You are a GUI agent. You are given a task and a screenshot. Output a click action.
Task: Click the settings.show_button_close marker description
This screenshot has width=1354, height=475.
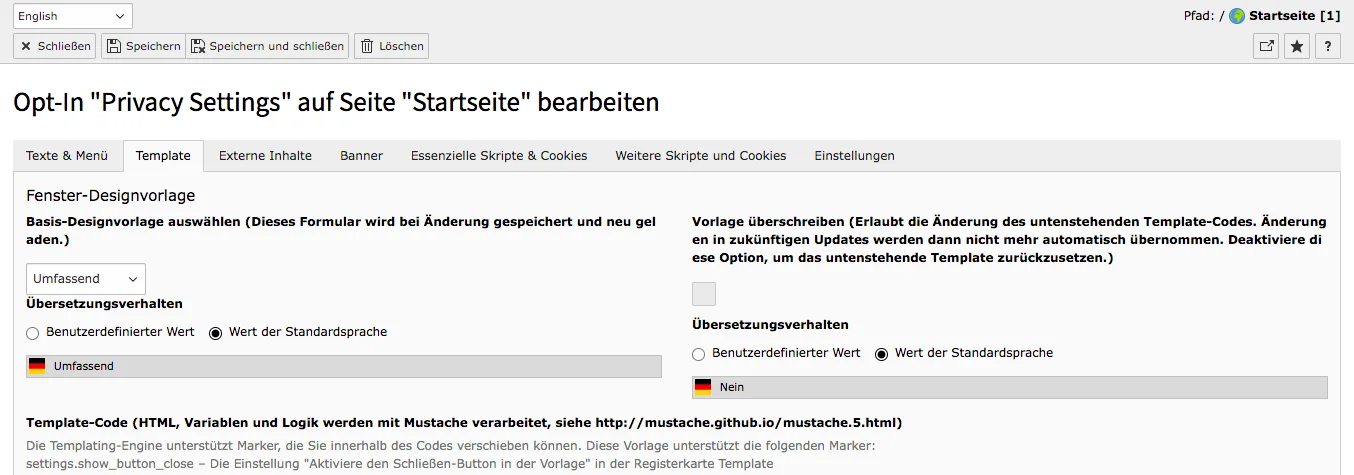point(399,463)
